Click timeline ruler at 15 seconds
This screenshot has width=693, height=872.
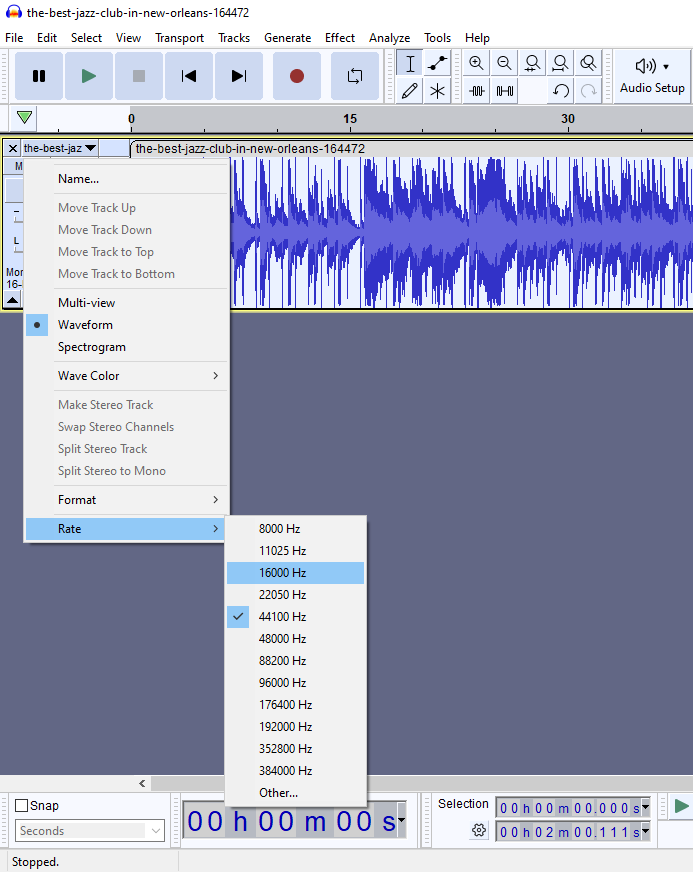[x=350, y=119]
